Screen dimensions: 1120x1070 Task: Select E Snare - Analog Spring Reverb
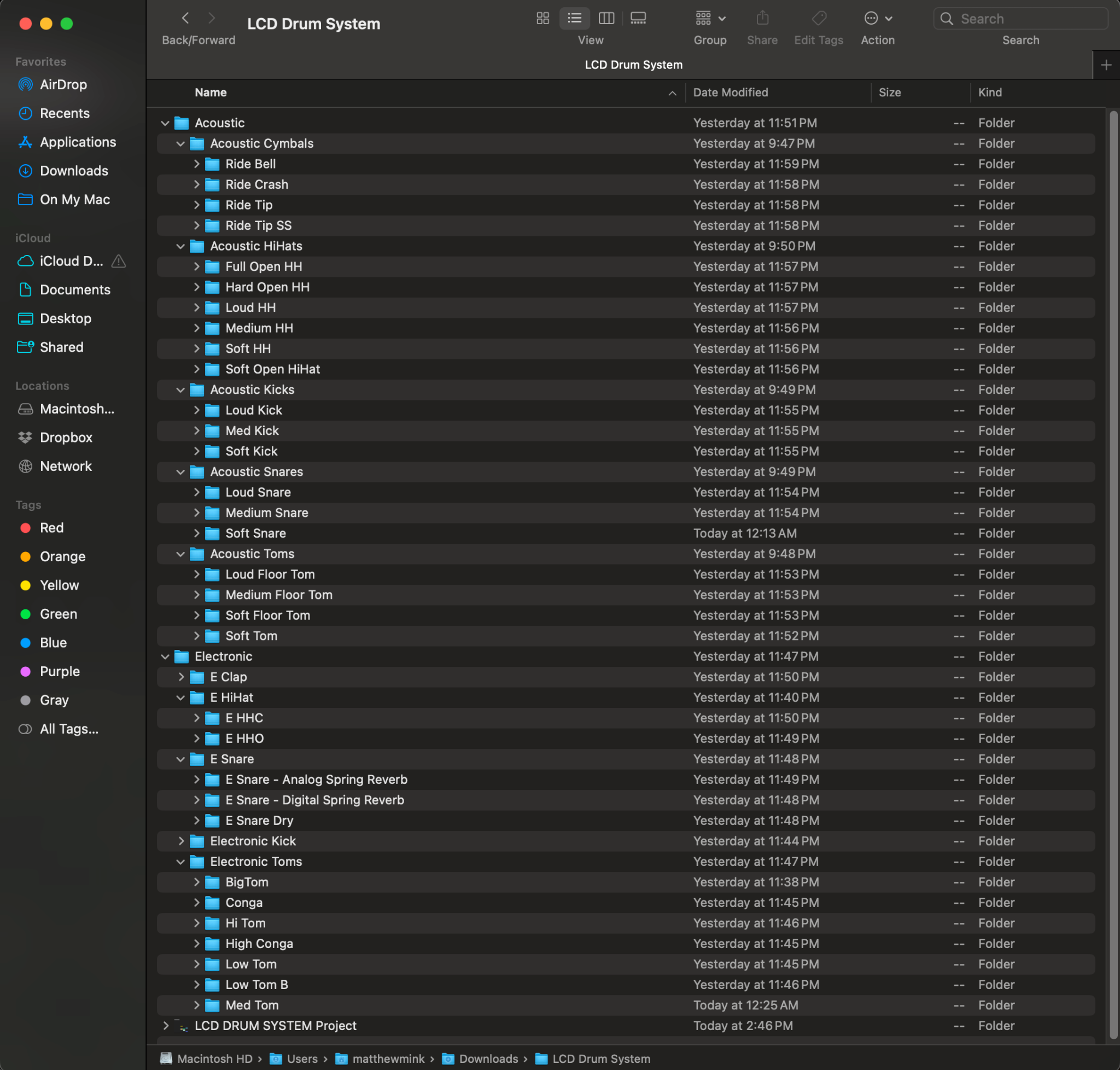pyautogui.click(x=626, y=780)
